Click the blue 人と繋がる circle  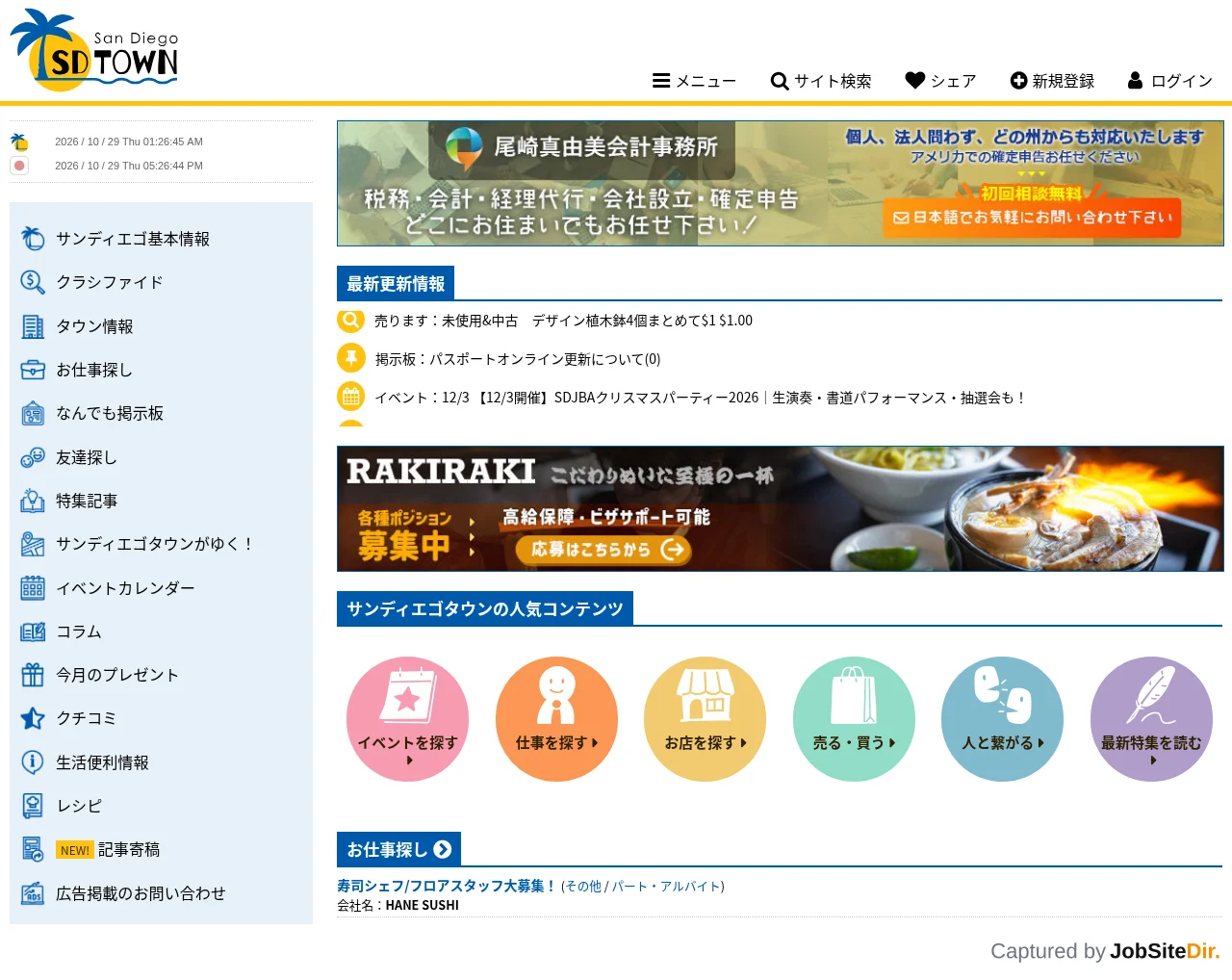pos(1003,719)
